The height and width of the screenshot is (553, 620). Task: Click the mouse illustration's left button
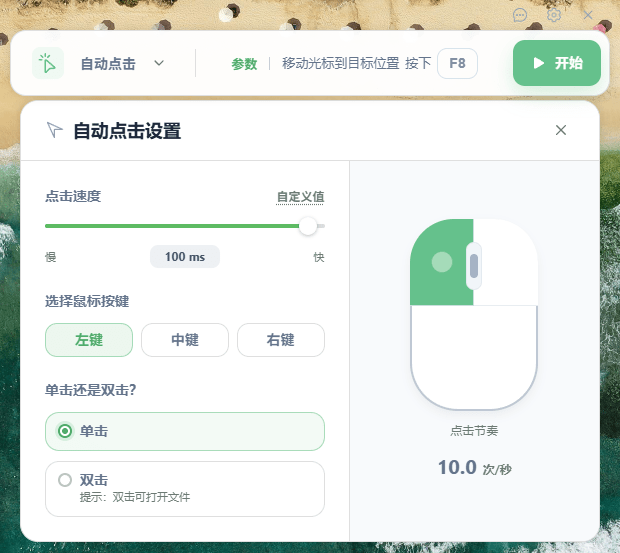(x=441, y=262)
